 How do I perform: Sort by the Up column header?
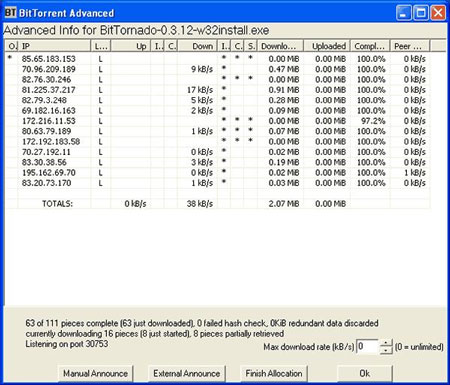click(130, 46)
